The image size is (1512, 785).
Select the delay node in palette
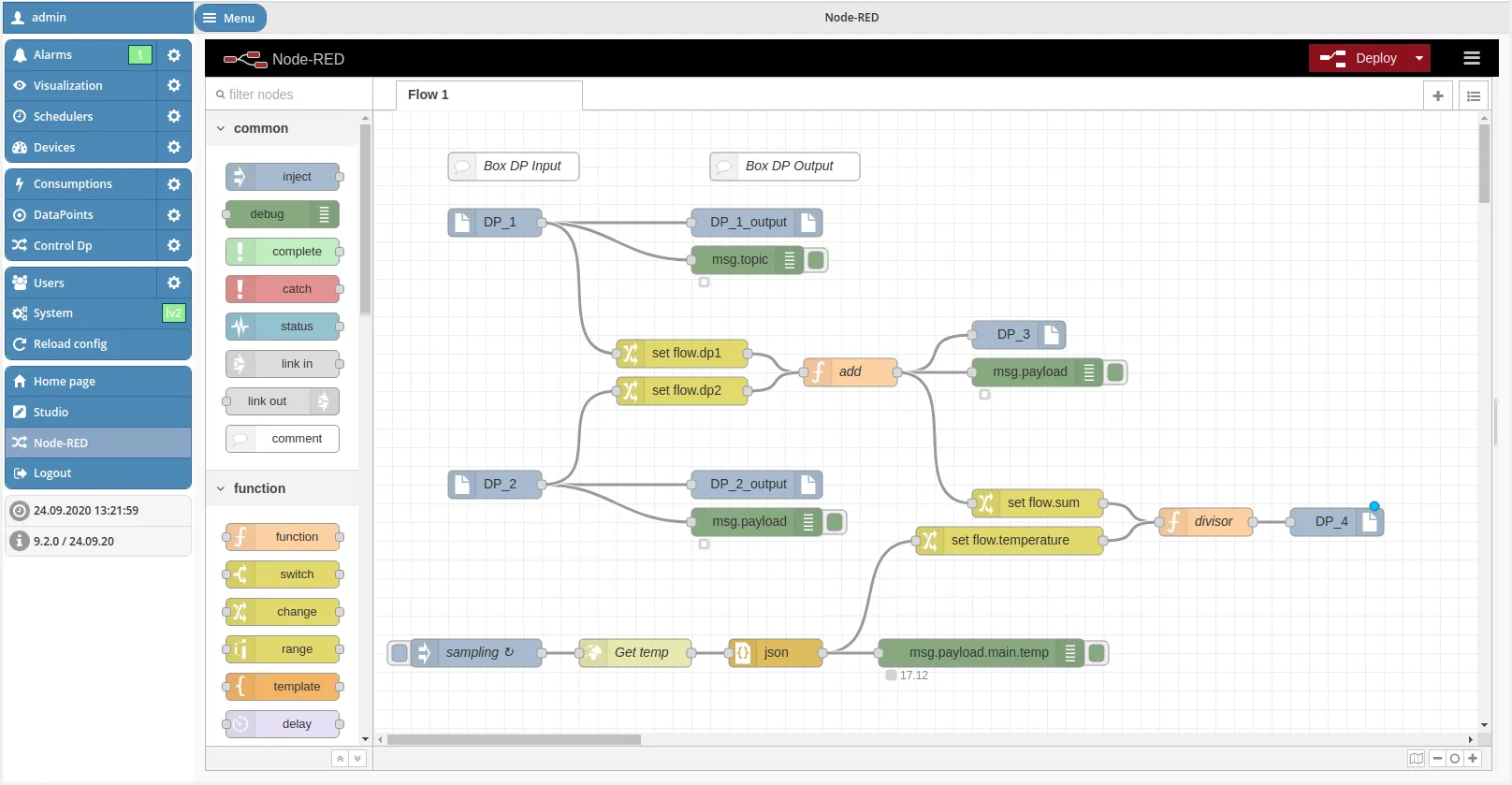(283, 724)
